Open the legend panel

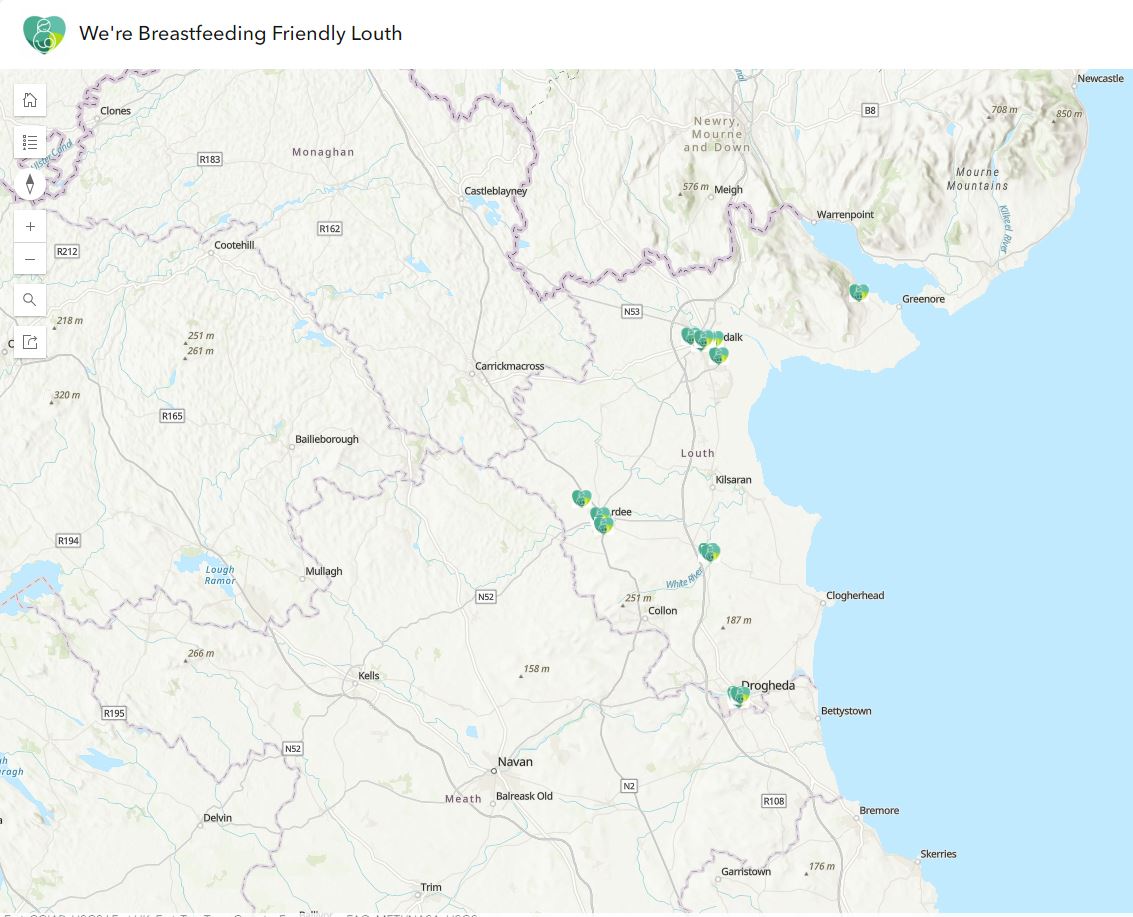coord(30,141)
